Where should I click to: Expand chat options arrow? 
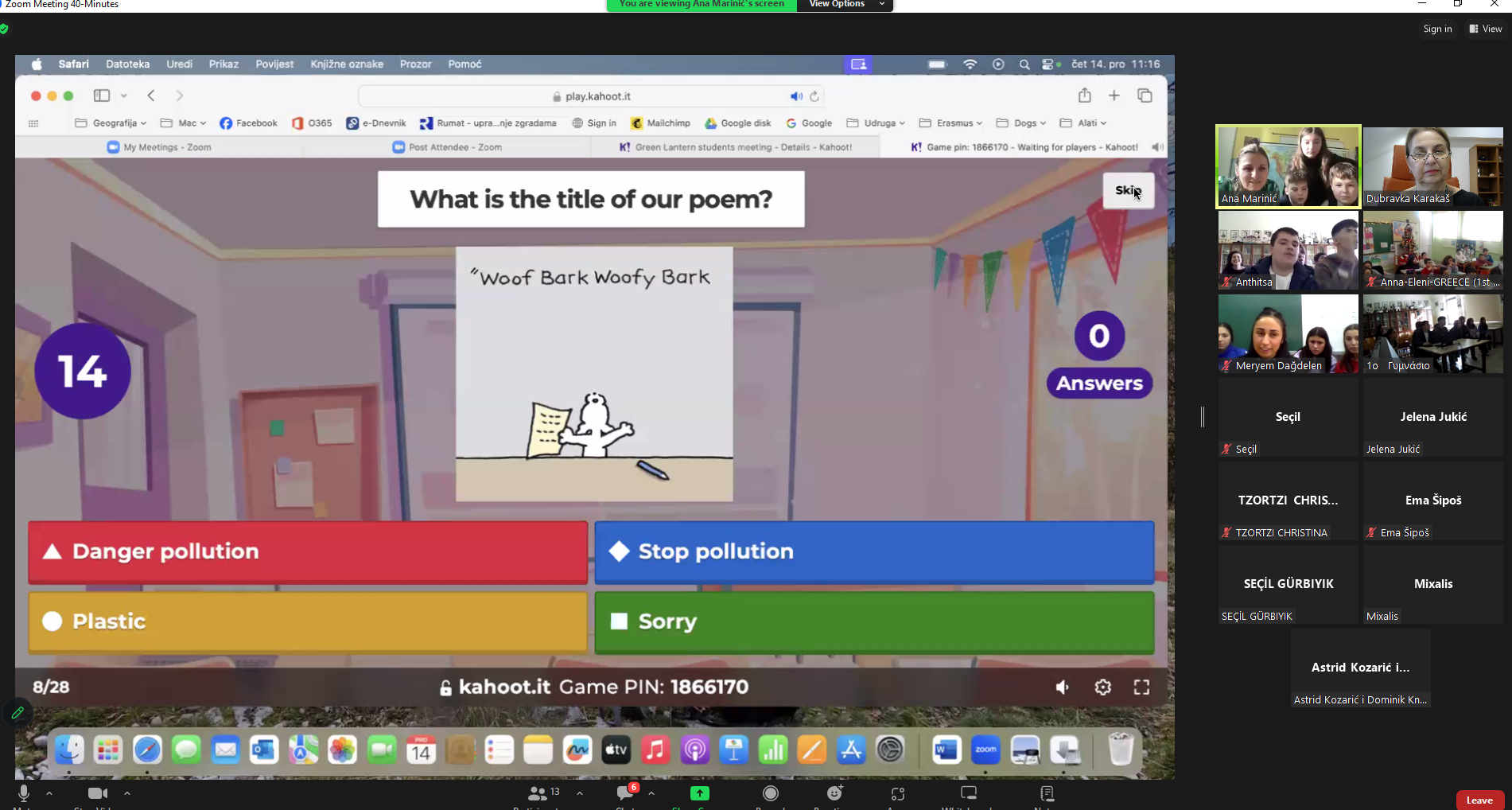651,793
